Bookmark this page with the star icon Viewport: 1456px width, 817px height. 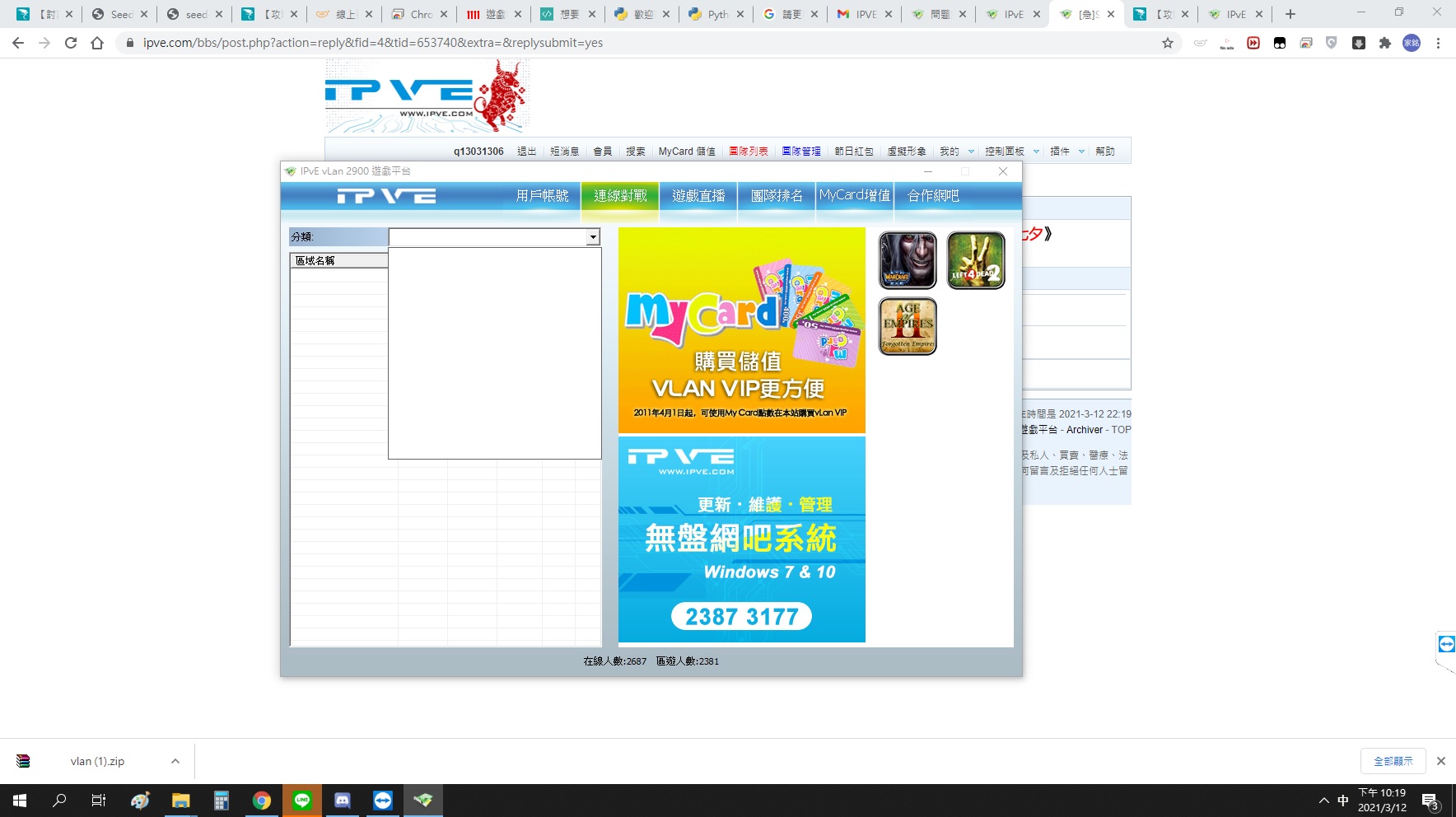coord(1167,43)
